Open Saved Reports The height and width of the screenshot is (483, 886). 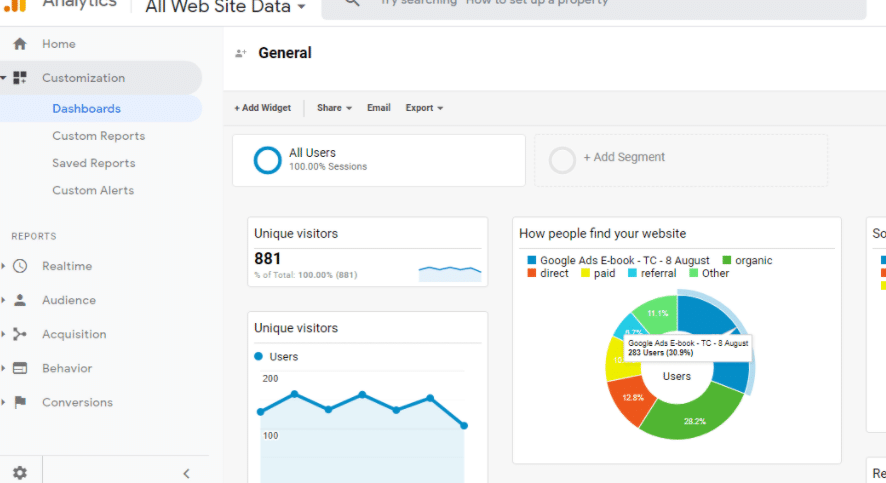(94, 163)
